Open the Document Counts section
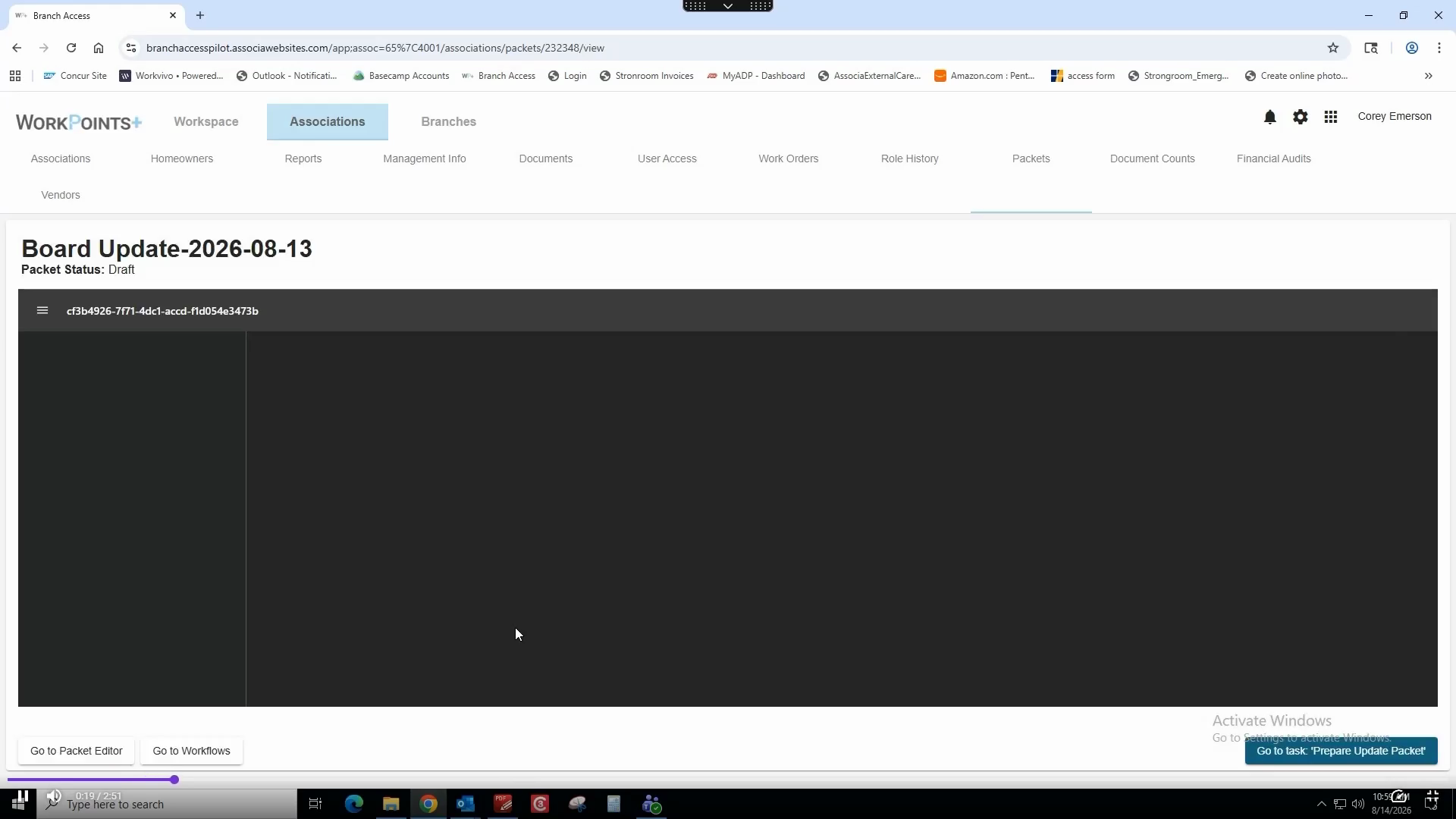 1153,158
